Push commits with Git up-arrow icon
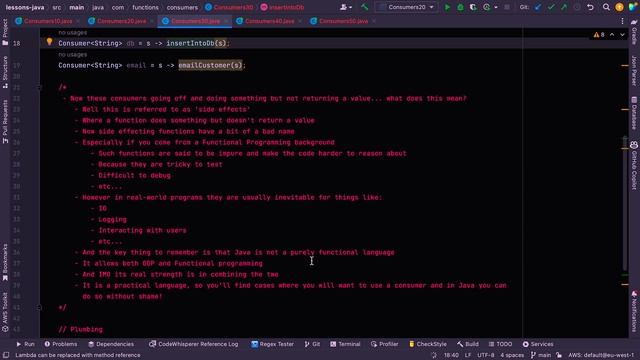640x360 pixels. [564, 7]
